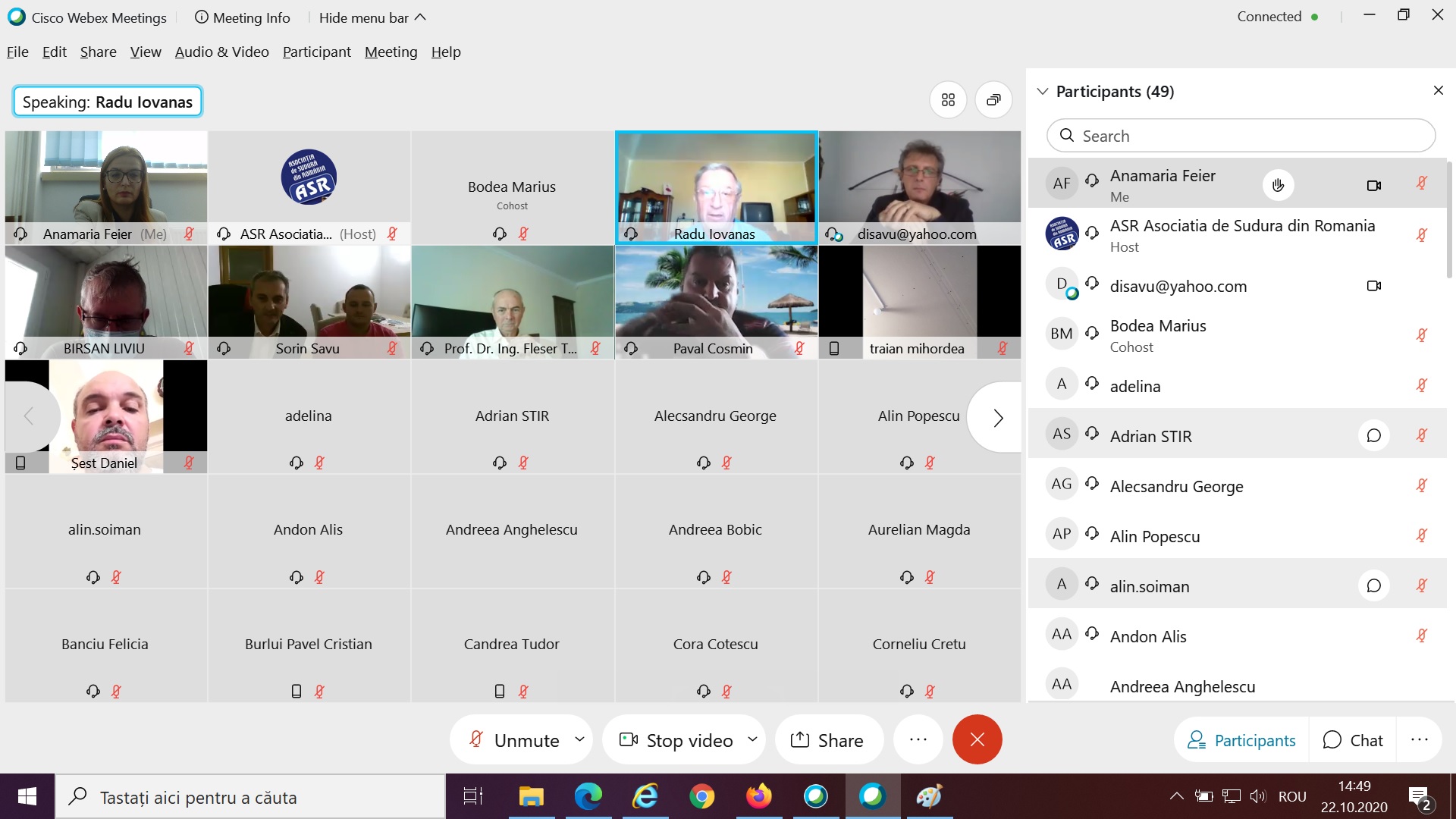Screen dimensions: 1456x819
Task: Open more options in meeting controls
Action: (x=918, y=739)
